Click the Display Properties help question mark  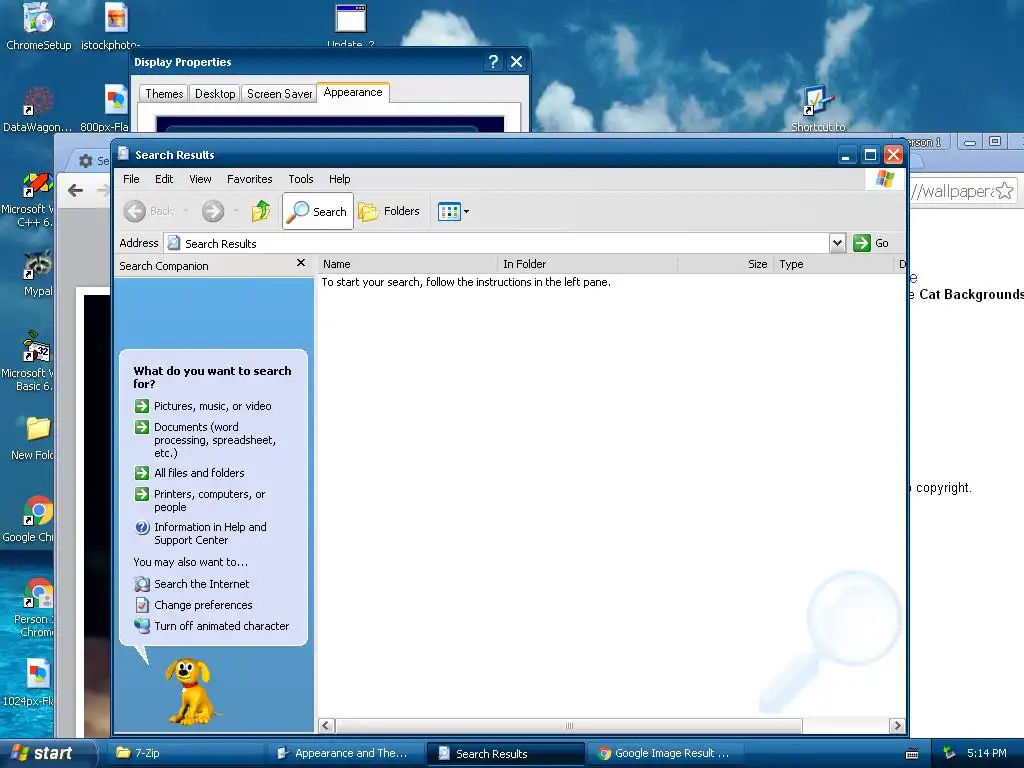(x=493, y=62)
